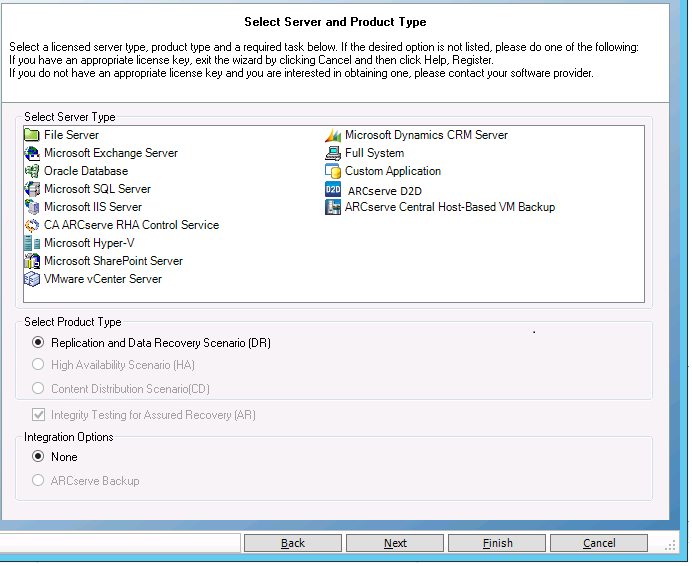Pick the Full System icon

tap(334, 153)
